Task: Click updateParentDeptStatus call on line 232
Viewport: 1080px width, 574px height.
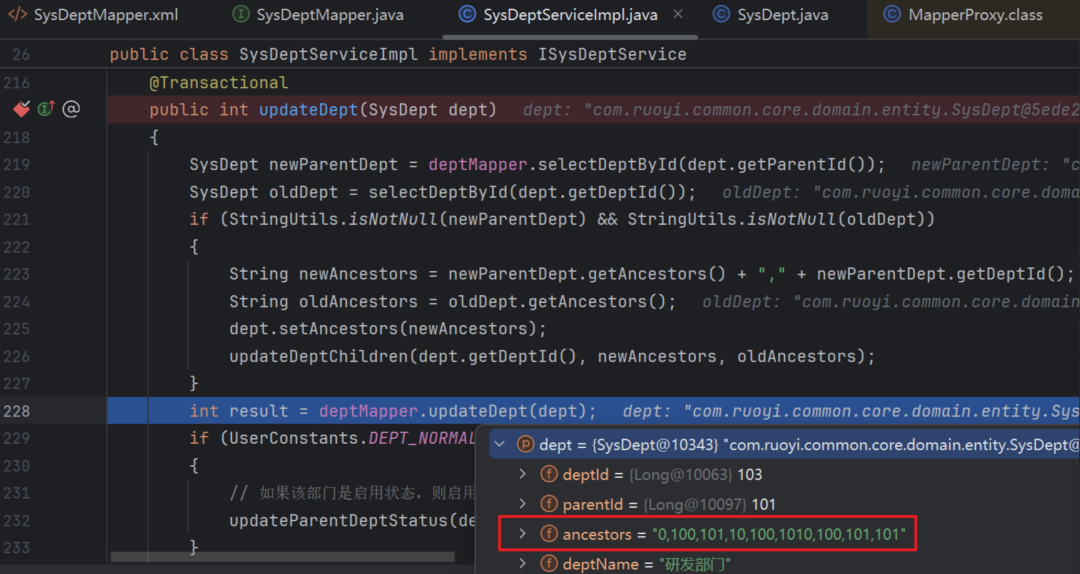Action: pos(343,520)
